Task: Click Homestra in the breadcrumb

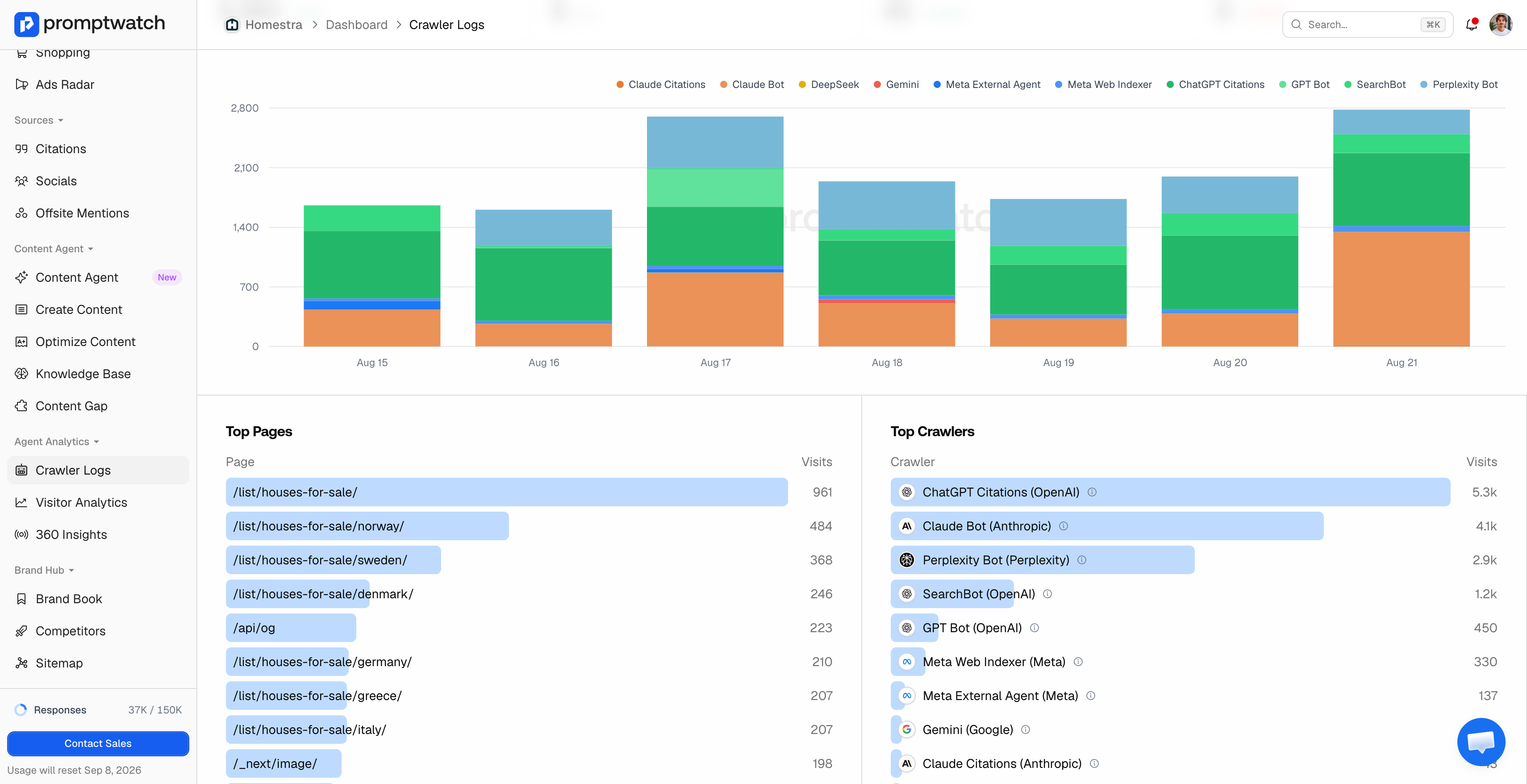Action: pos(273,25)
